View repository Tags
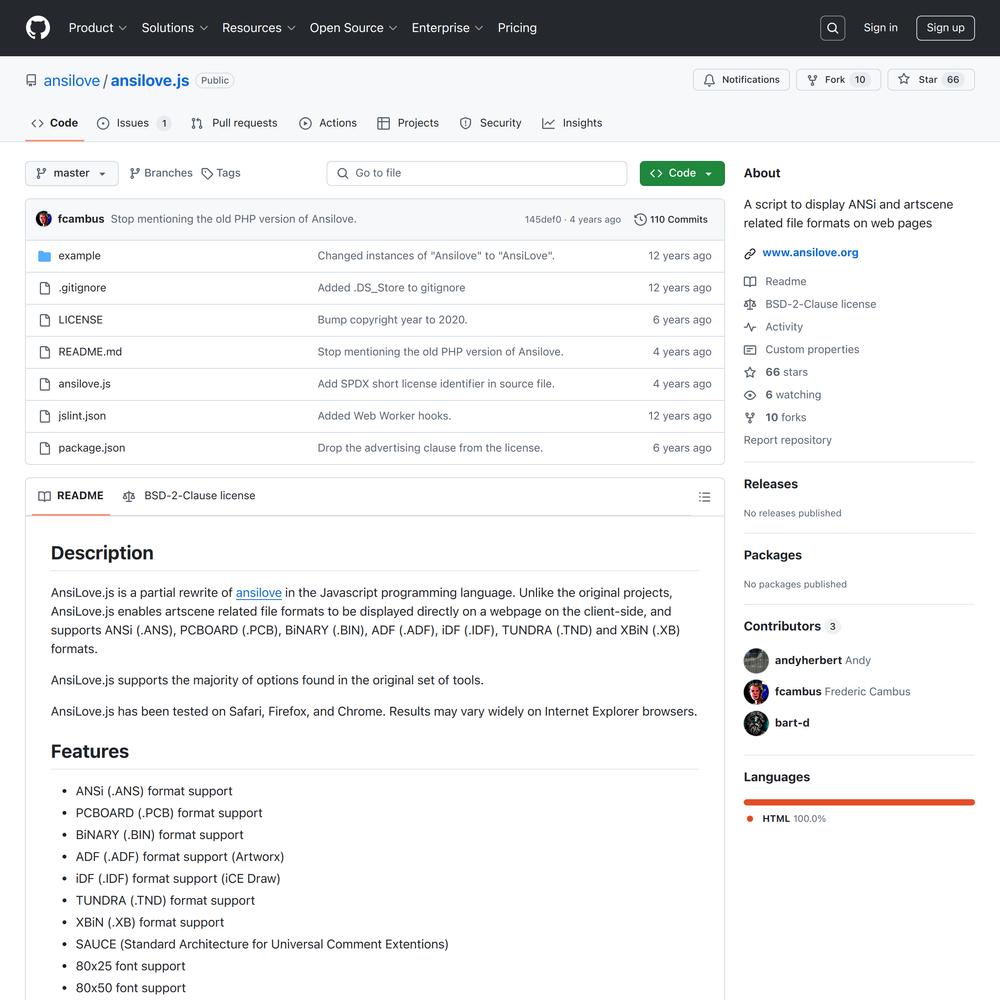 click(x=221, y=173)
